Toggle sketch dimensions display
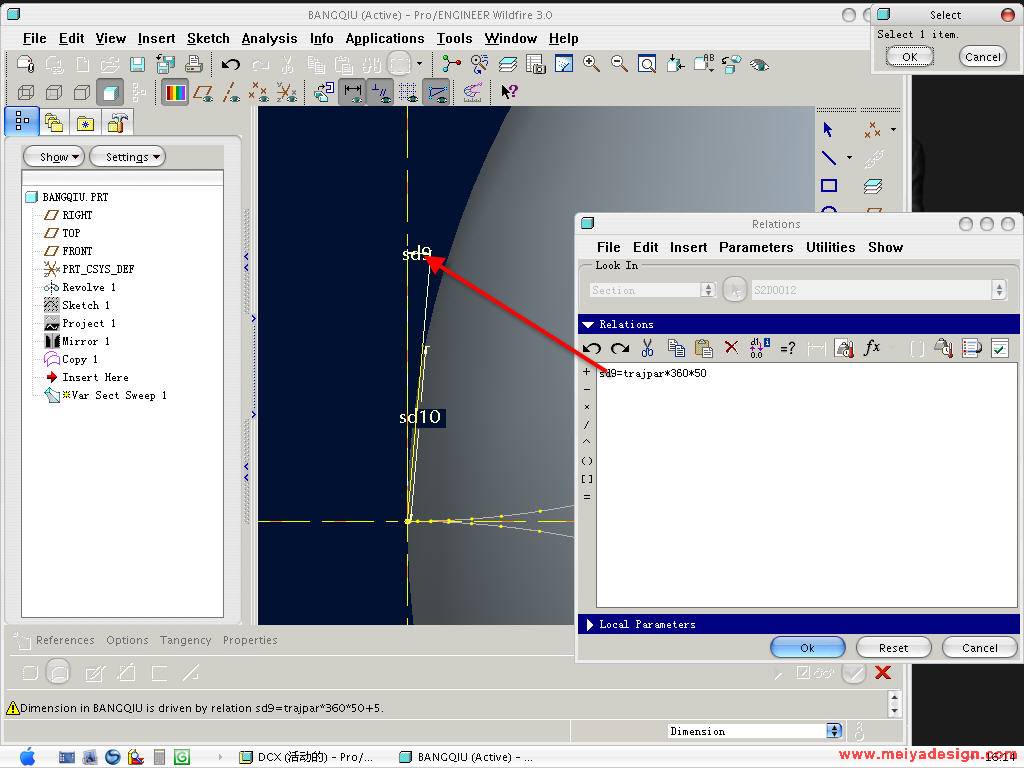 pyautogui.click(x=352, y=93)
